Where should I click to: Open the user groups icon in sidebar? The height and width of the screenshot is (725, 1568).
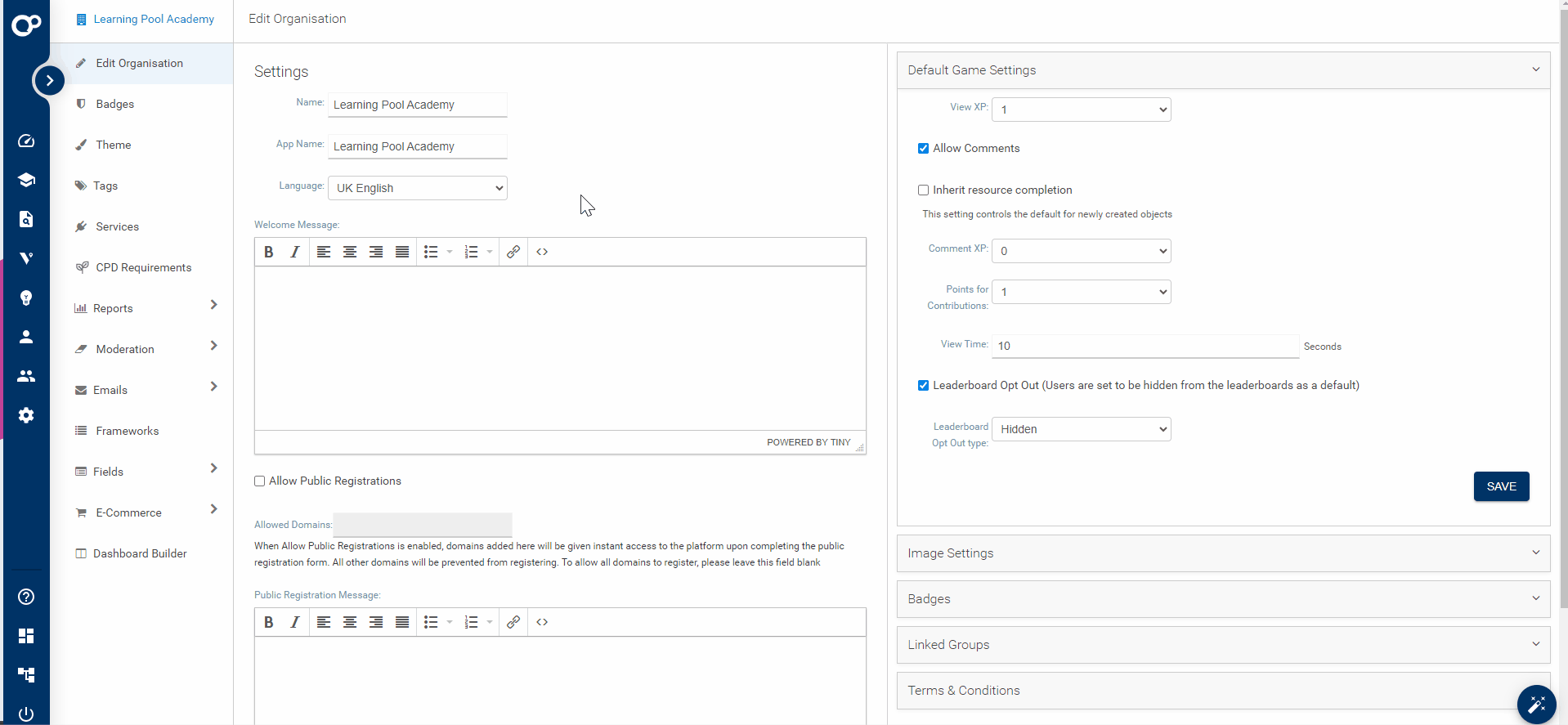coord(26,376)
